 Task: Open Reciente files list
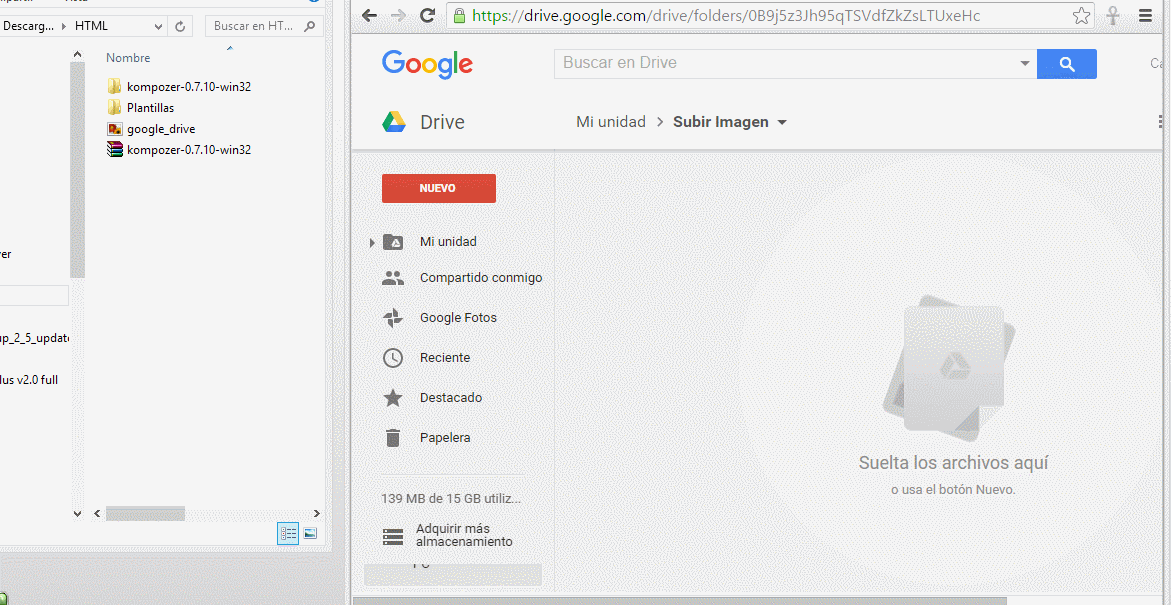445,358
